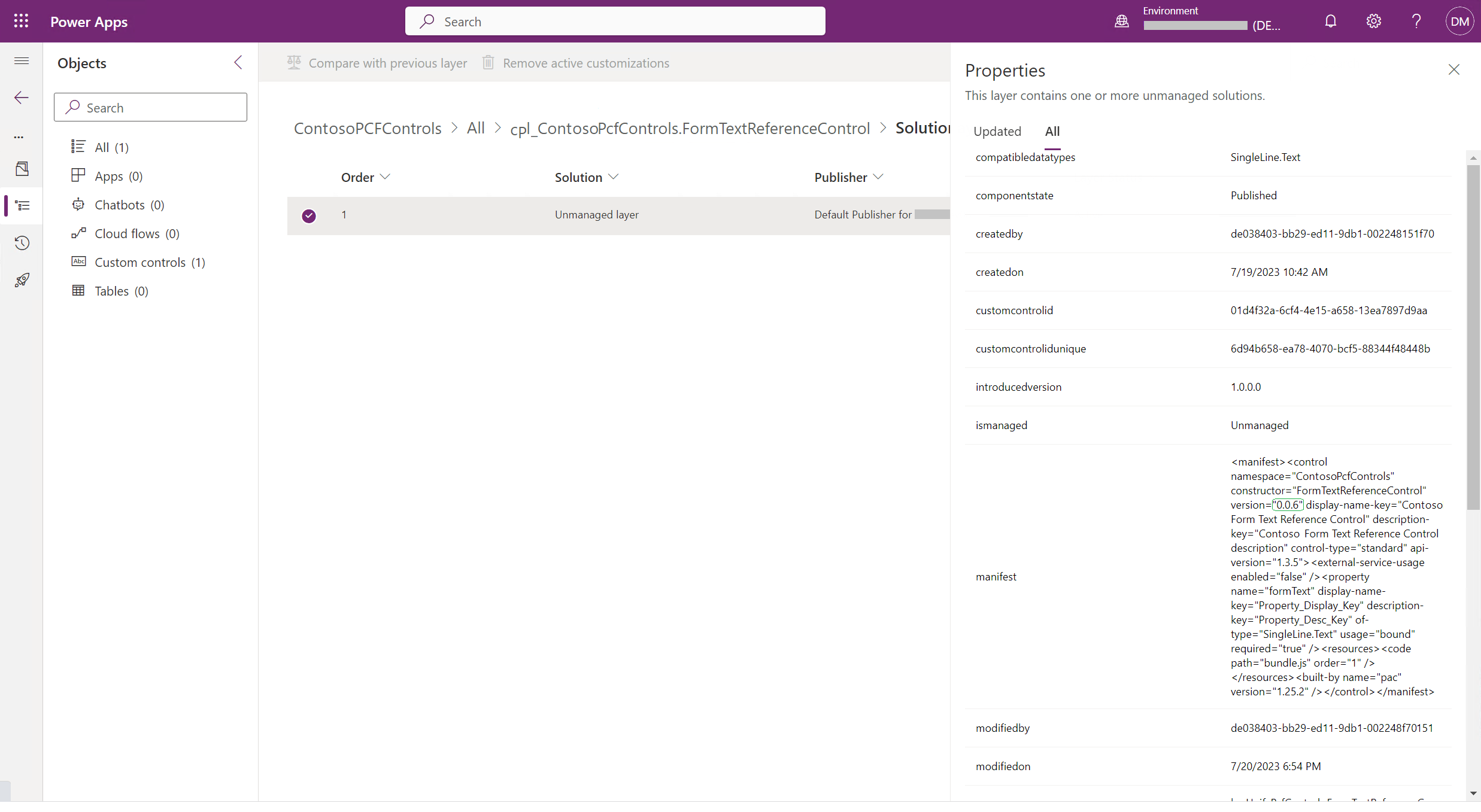Open the notifications bell
The image size is (1481, 812).
coord(1330,22)
